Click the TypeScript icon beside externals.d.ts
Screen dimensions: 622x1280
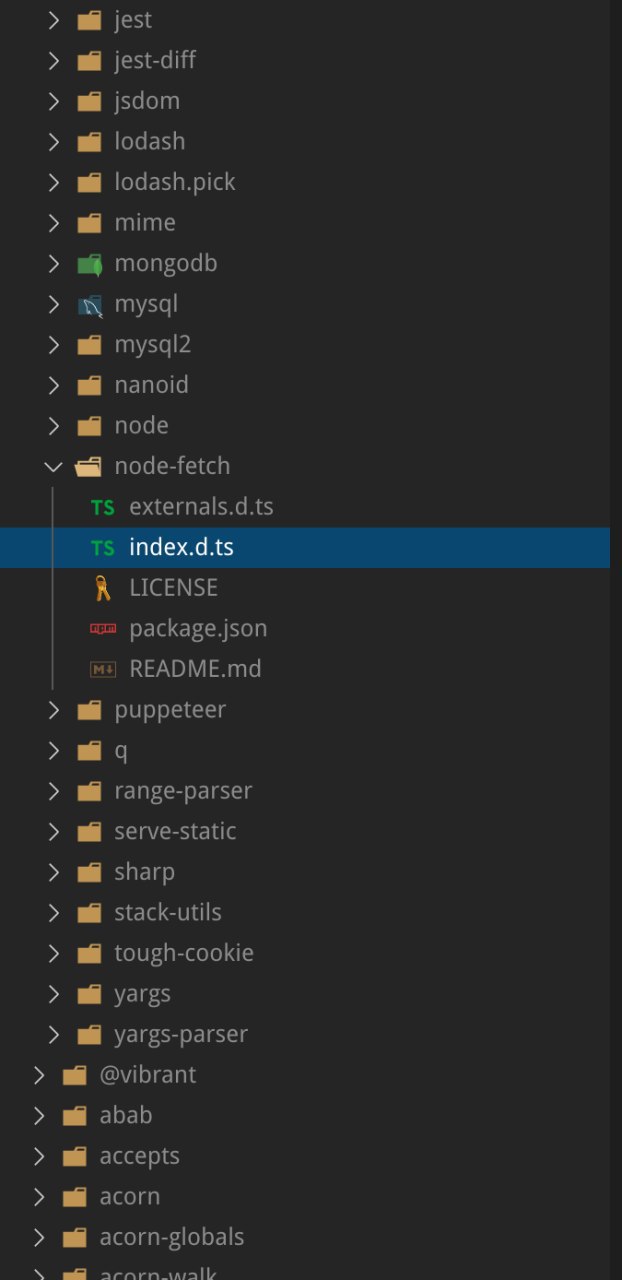[103, 507]
